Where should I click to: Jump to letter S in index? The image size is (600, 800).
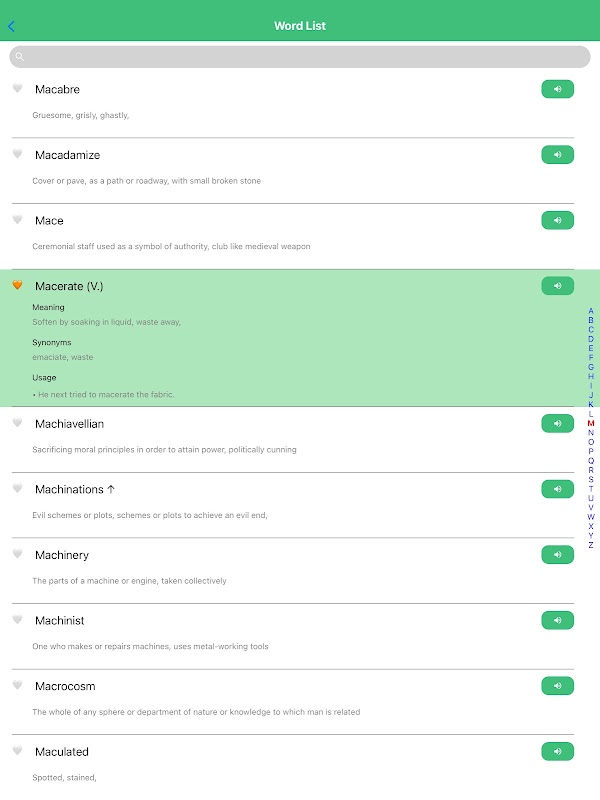coord(591,479)
